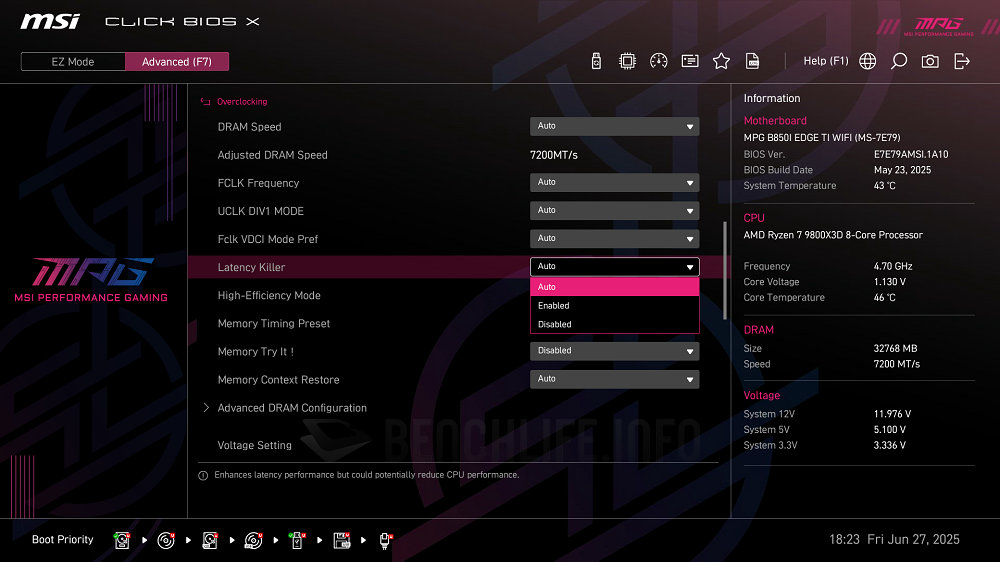
Task: Select the USB CD/DVD boot icon, fourth in order
Action: (x=254, y=540)
